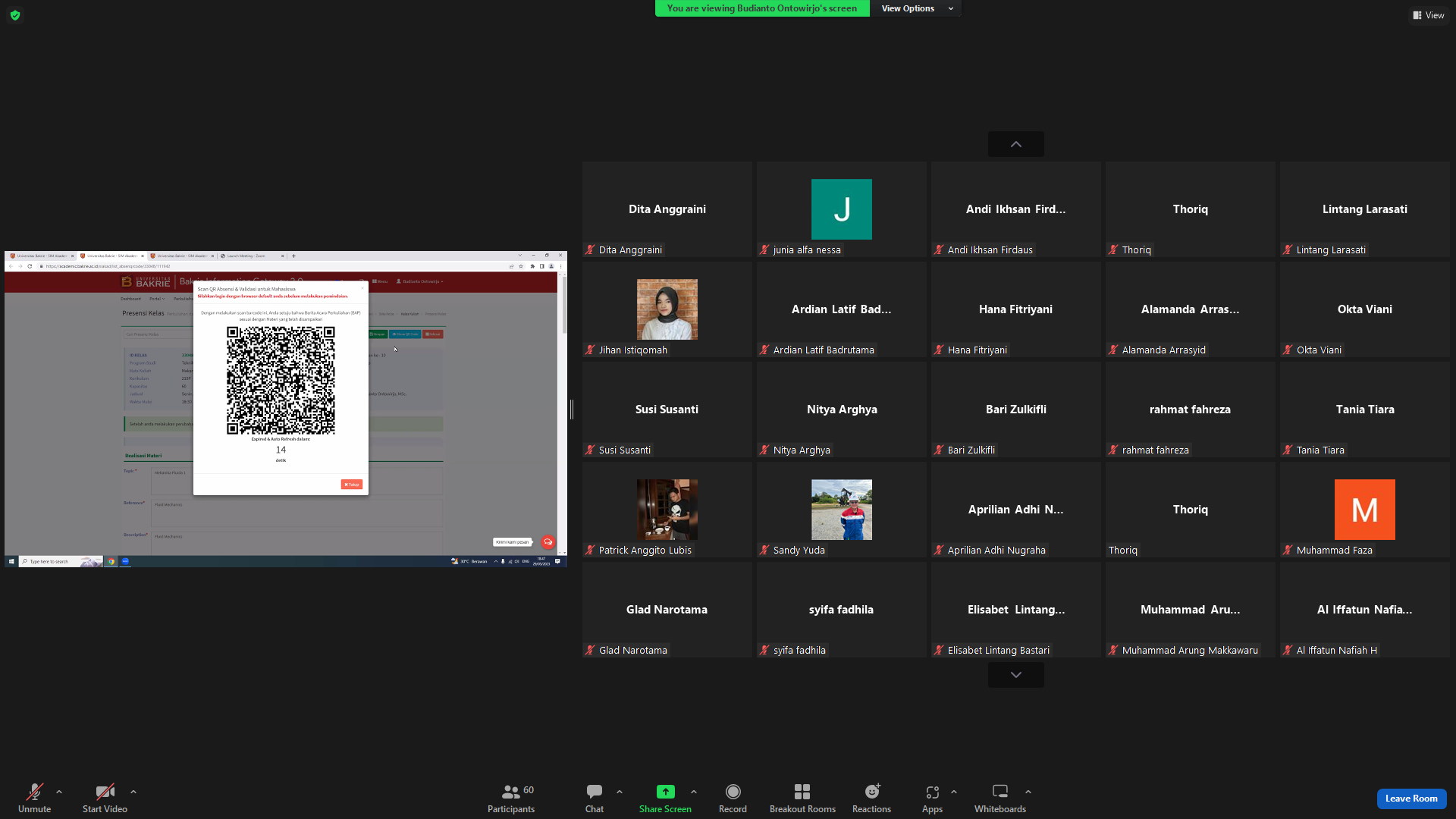Expand Apps options arrow
Image resolution: width=1456 pixels, height=819 pixels.
tap(954, 792)
